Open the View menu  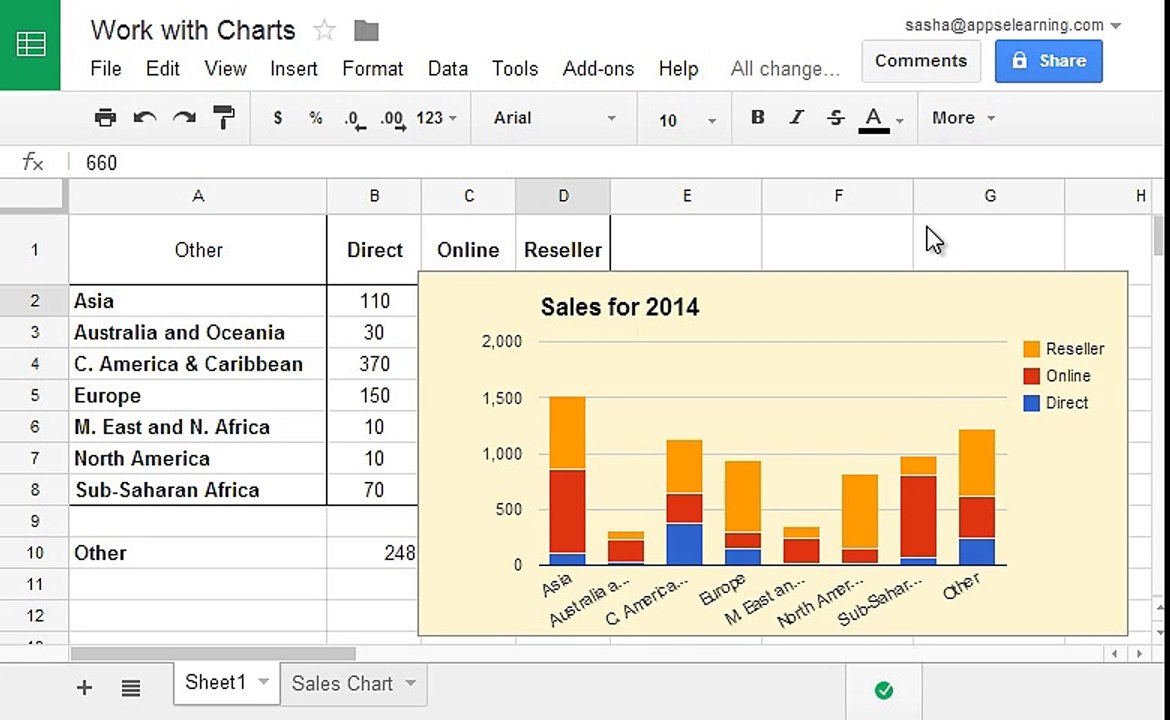(x=225, y=69)
